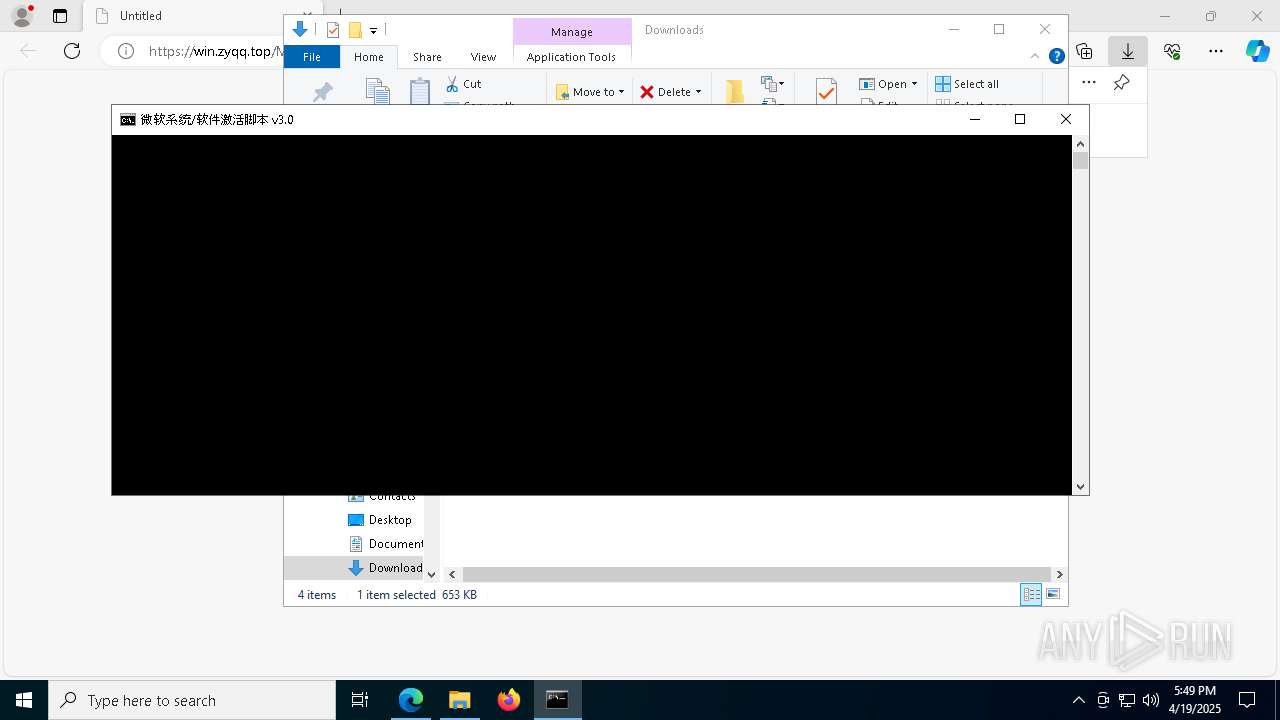
Task: Open Task View on taskbar
Action: click(x=360, y=700)
